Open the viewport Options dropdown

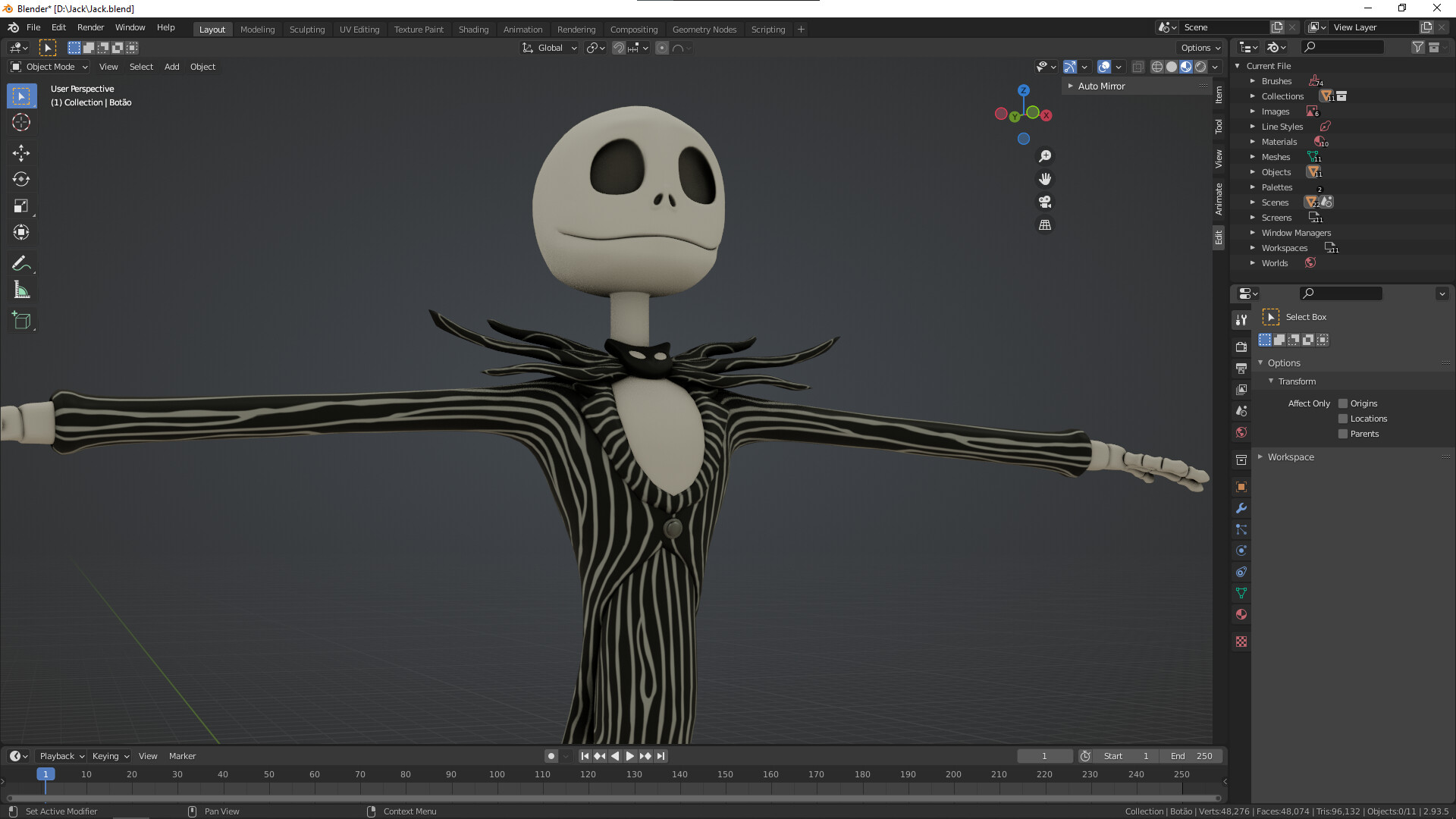[x=1200, y=48]
